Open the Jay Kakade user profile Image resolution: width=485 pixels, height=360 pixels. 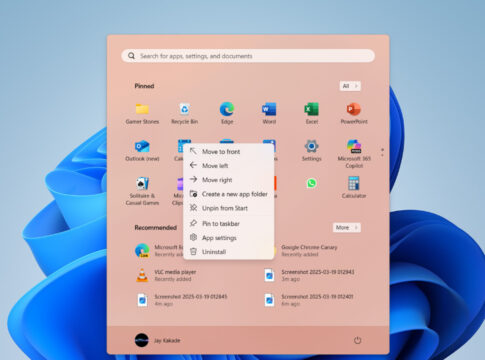[157, 340]
